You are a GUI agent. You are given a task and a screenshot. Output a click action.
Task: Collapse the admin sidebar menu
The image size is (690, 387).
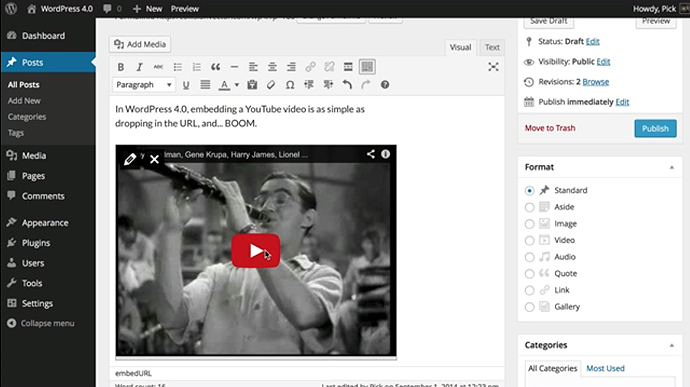pos(40,323)
